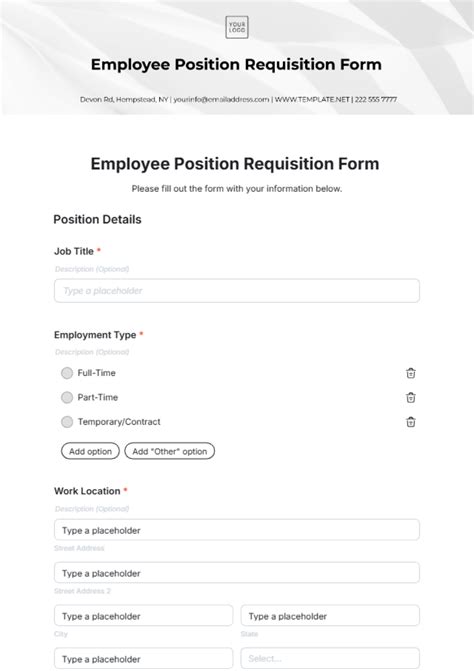Choose the Temporary/Contract radio button
The width and height of the screenshot is (474, 671).
click(x=67, y=422)
